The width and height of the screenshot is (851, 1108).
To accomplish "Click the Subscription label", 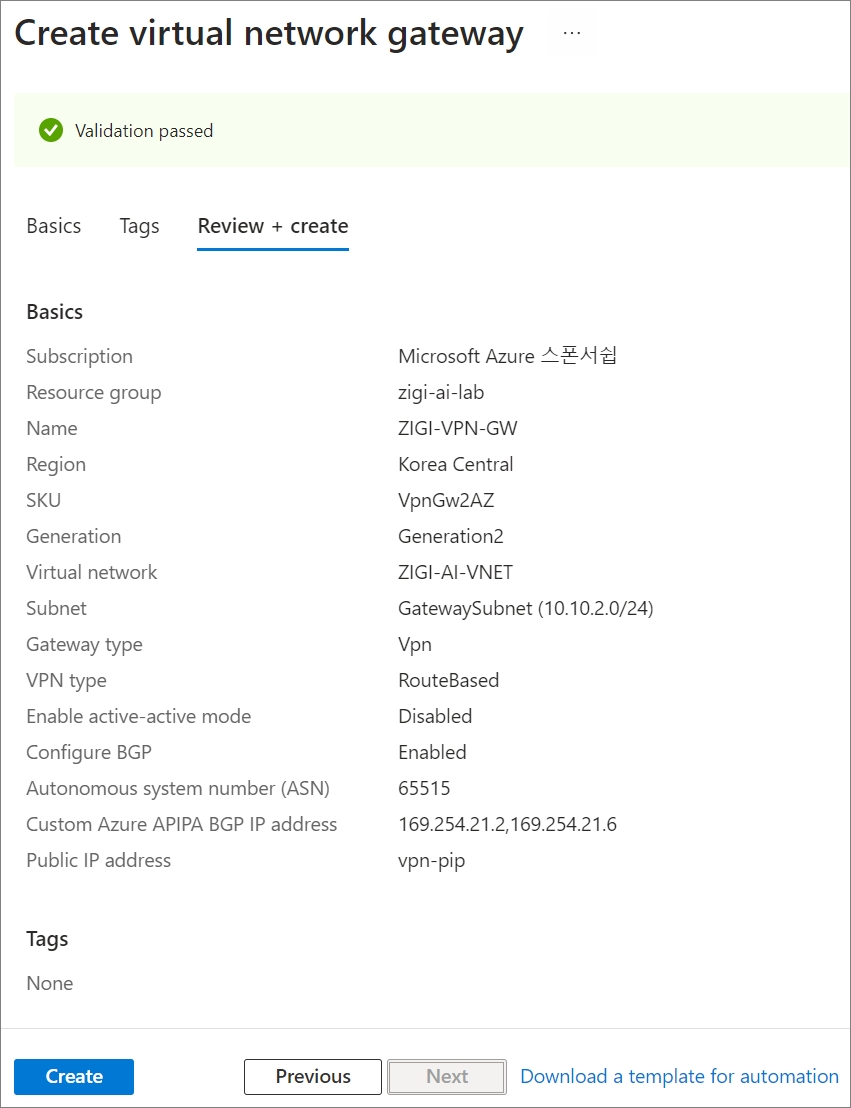I will click(79, 356).
